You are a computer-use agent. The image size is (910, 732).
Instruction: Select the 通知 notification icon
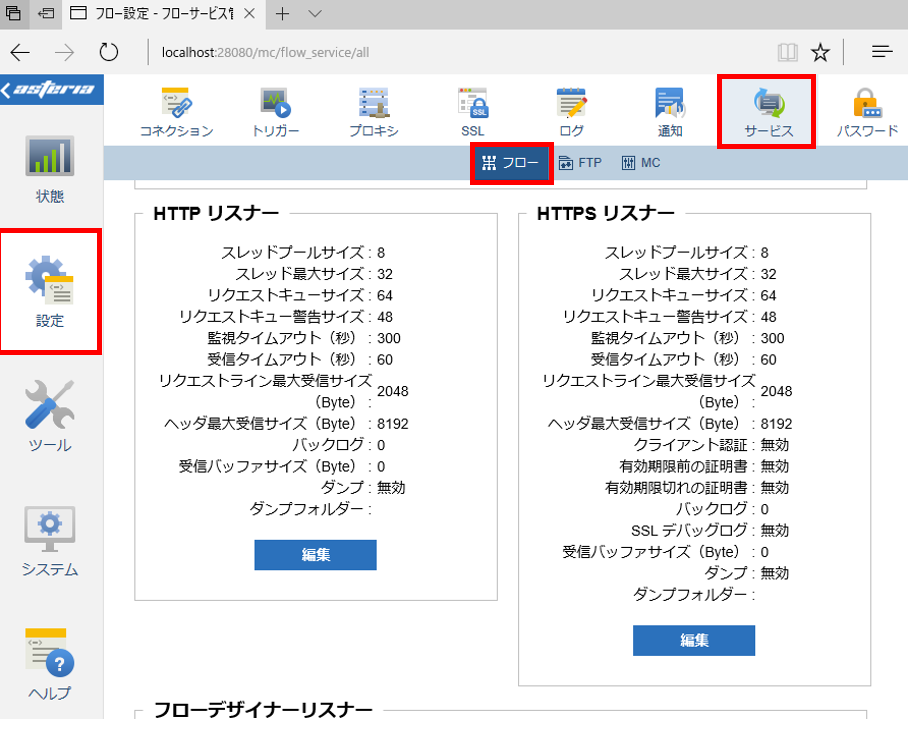670,112
